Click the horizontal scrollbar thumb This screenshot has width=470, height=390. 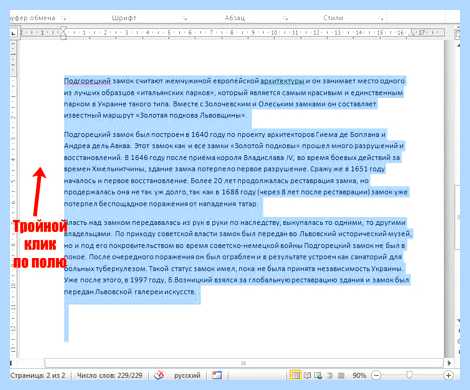244,363
